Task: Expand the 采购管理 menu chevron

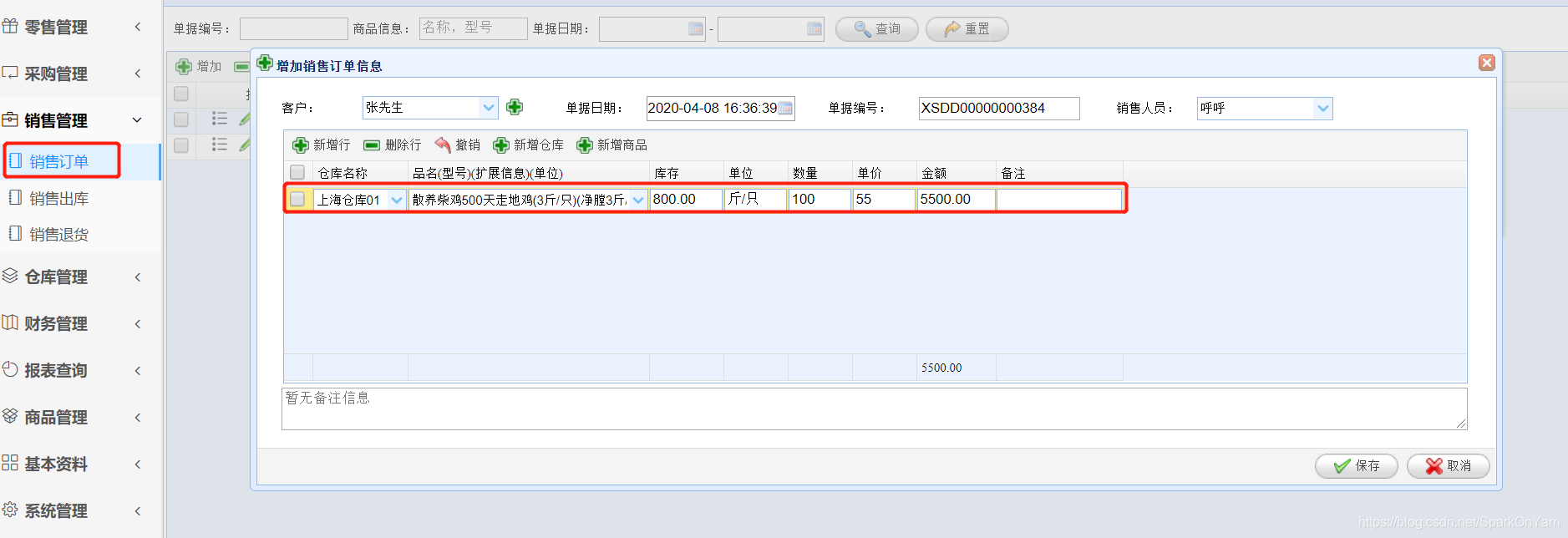Action: [x=138, y=74]
